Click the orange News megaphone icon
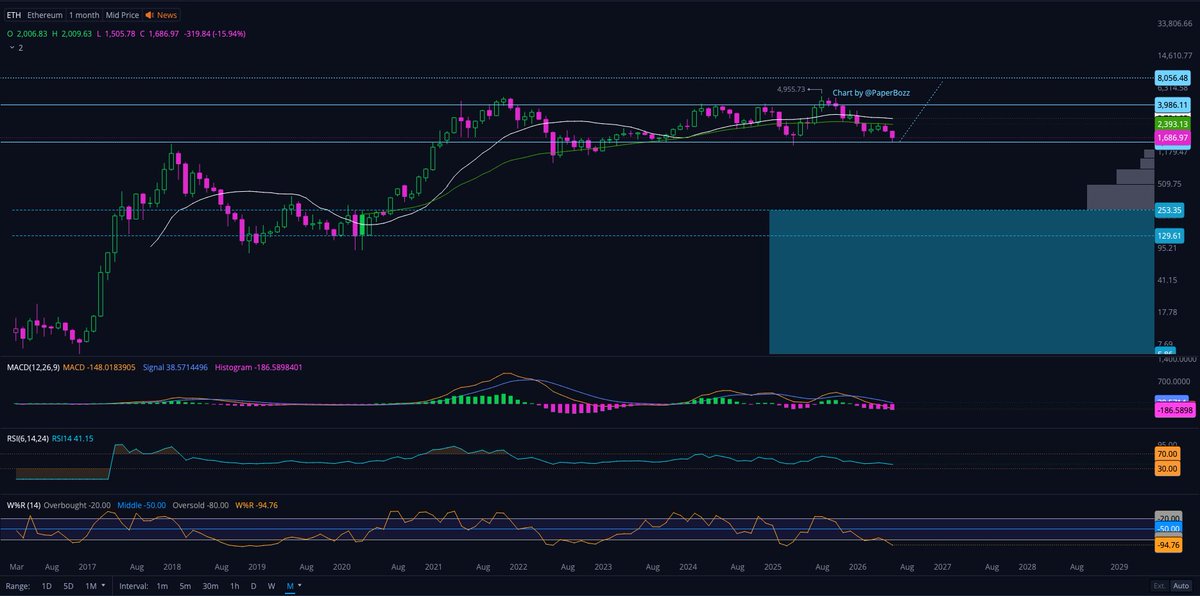 [150, 16]
